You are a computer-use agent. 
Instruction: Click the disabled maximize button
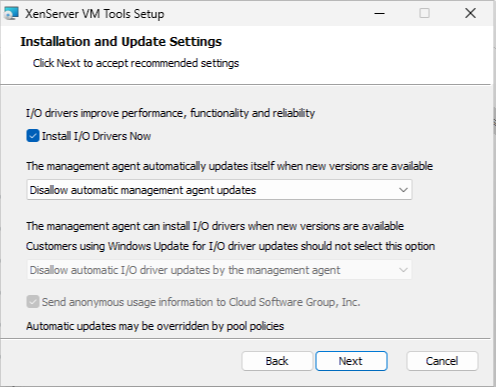click(x=424, y=13)
